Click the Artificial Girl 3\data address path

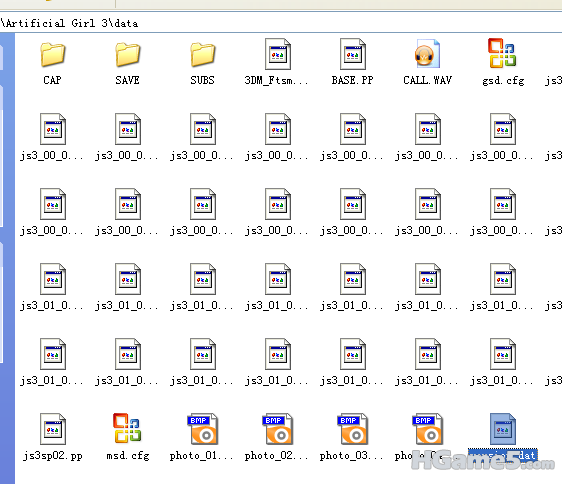[x=70, y=23]
